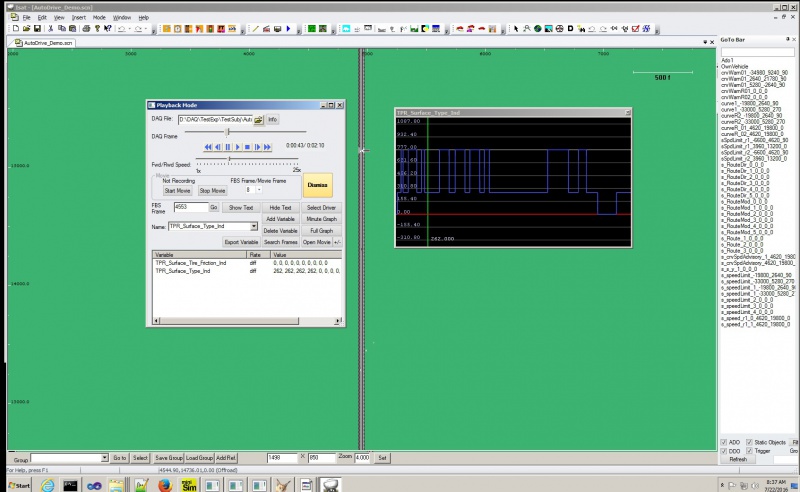Click the Fwd/Rwd Speed slider handle
This screenshot has width=800, height=492.
coord(230,160)
